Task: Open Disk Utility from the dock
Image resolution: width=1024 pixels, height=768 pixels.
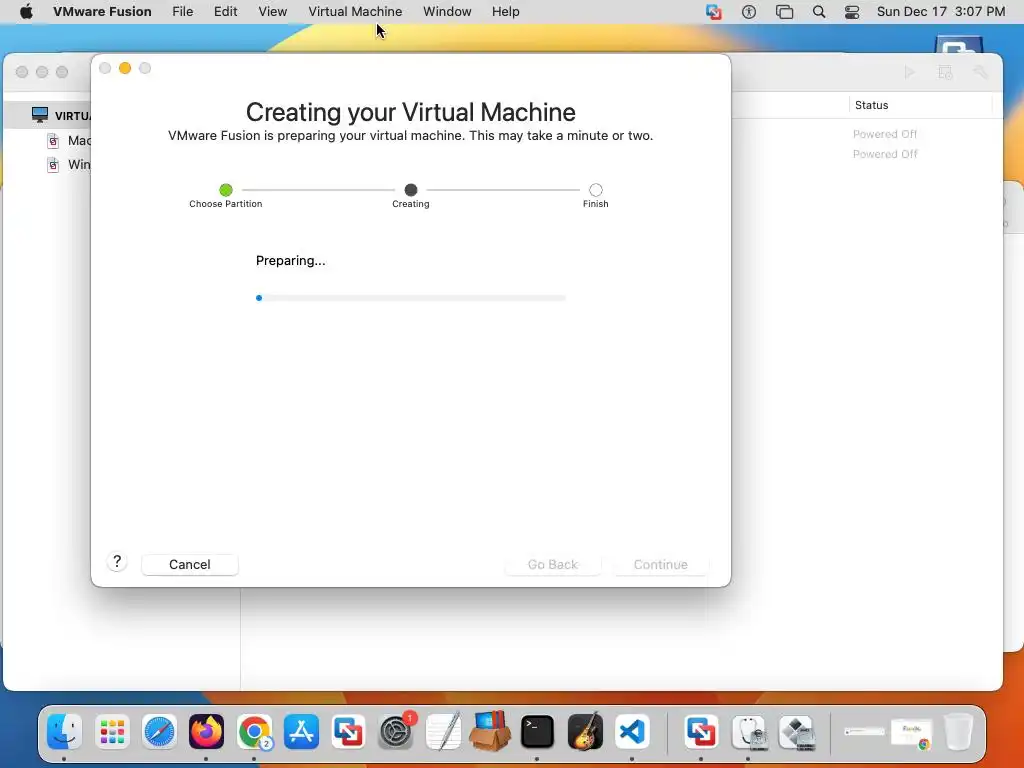Action: [748, 731]
